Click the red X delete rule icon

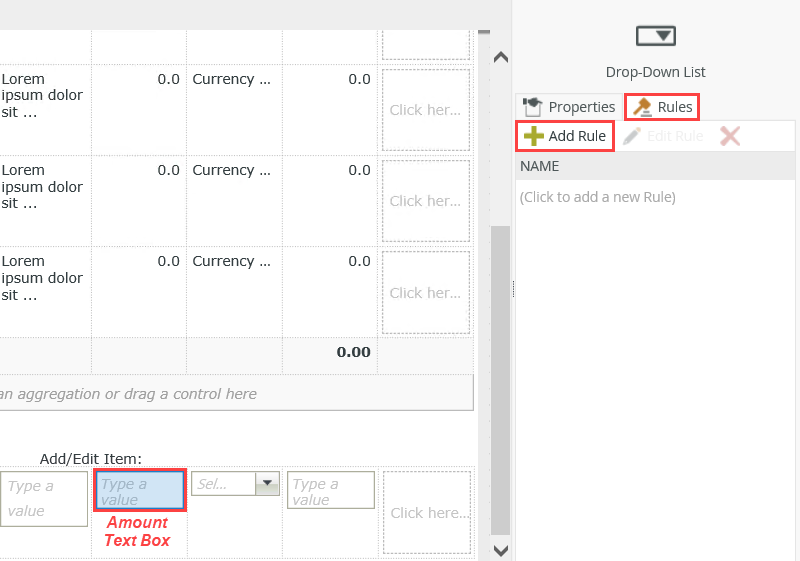click(x=730, y=136)
